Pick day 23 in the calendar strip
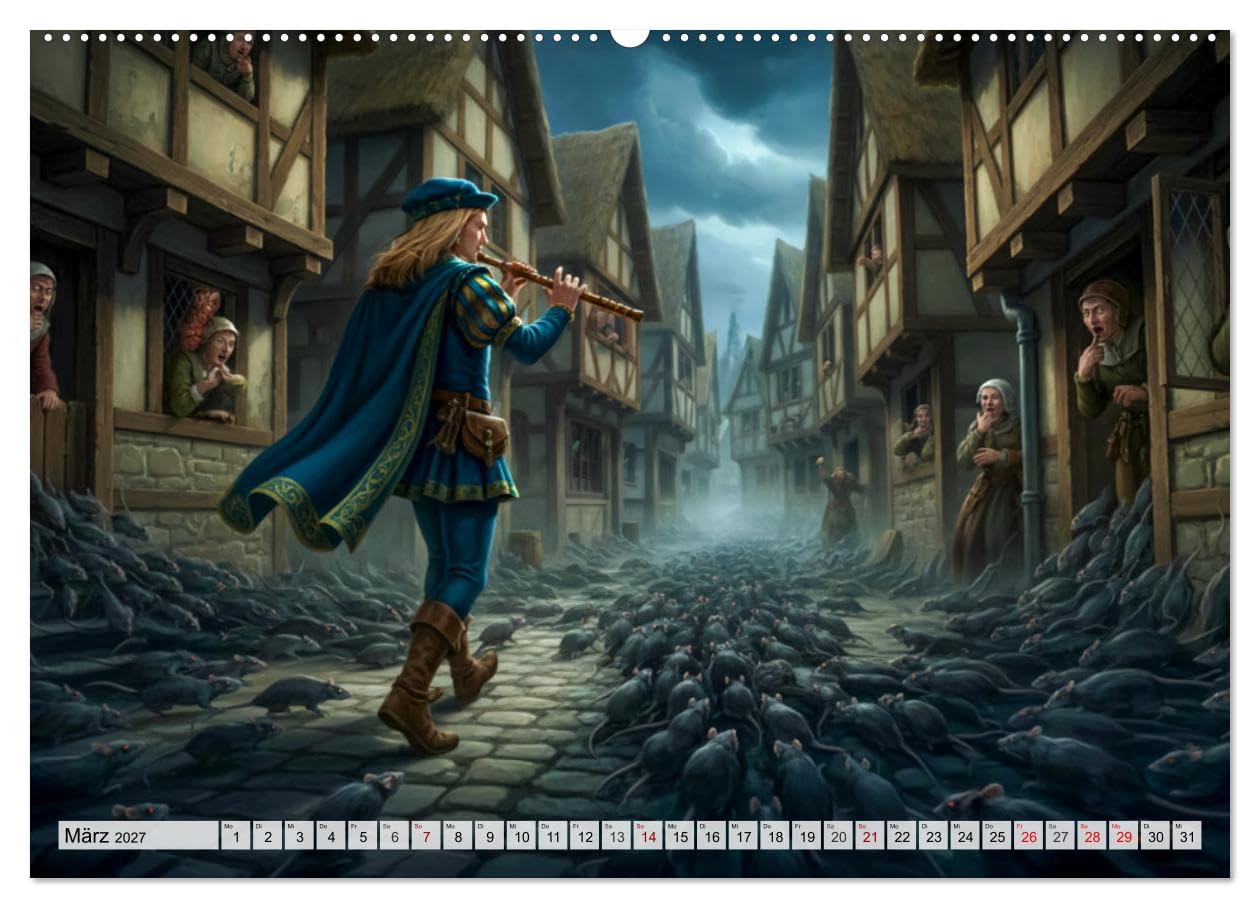The width and height of the screenshot is (1260, 908). 932,836
